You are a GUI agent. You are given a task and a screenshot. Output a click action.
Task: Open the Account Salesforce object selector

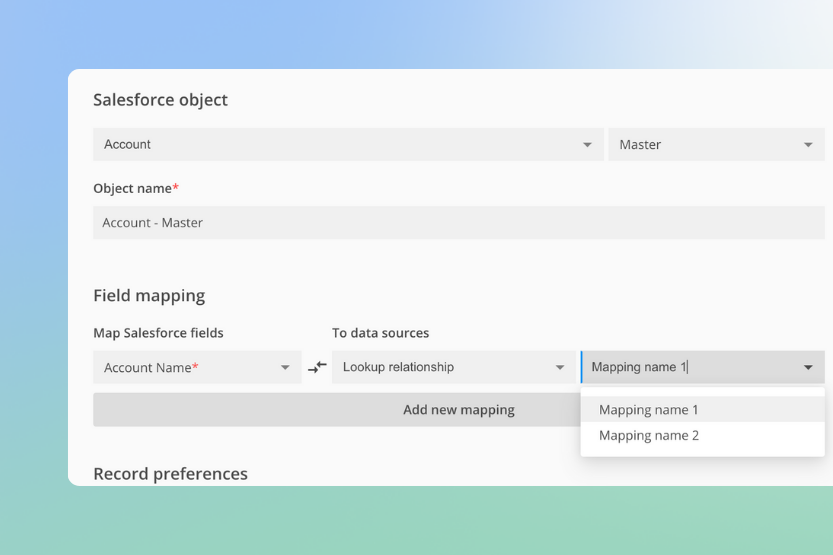pyautogui.click(x=340, y=145)
